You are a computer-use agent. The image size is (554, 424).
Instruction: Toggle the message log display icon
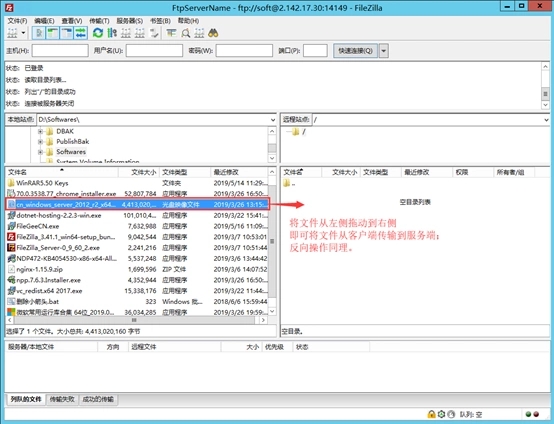[x=39, y=33]
